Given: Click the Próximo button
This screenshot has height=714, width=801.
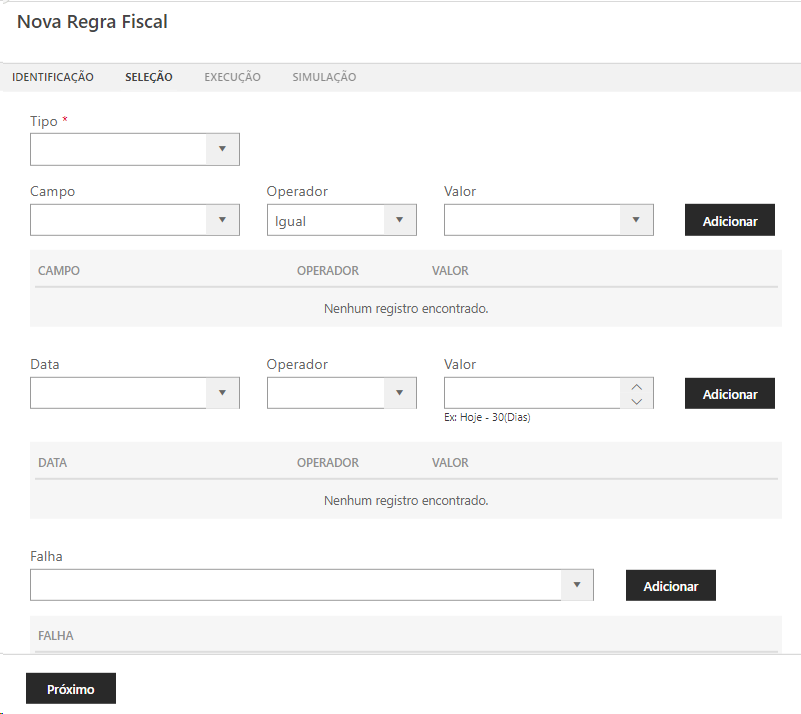Looking at the screenshot, I should point(71,689).
